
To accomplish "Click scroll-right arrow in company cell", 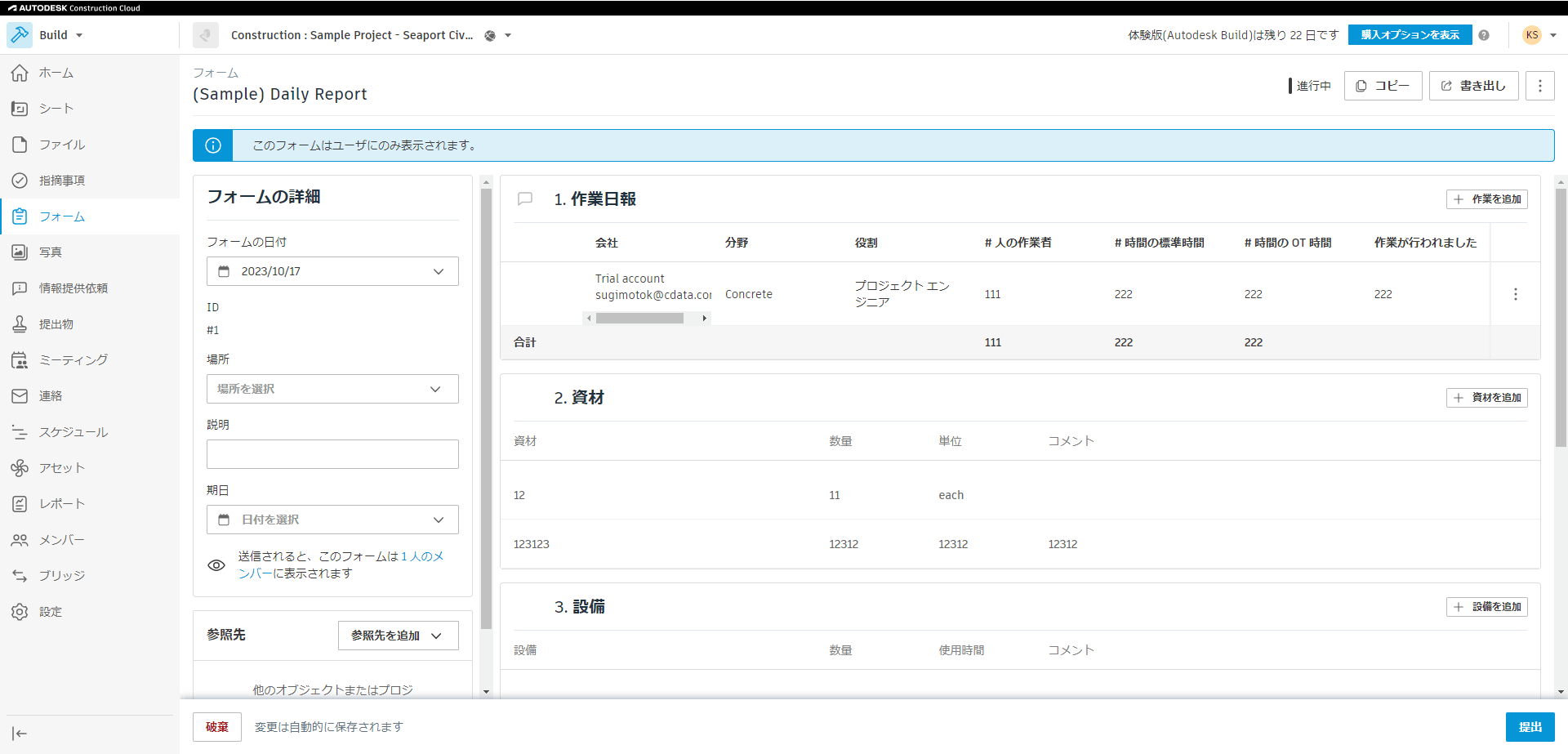I will pyautogui.click(x=705, y=319).
